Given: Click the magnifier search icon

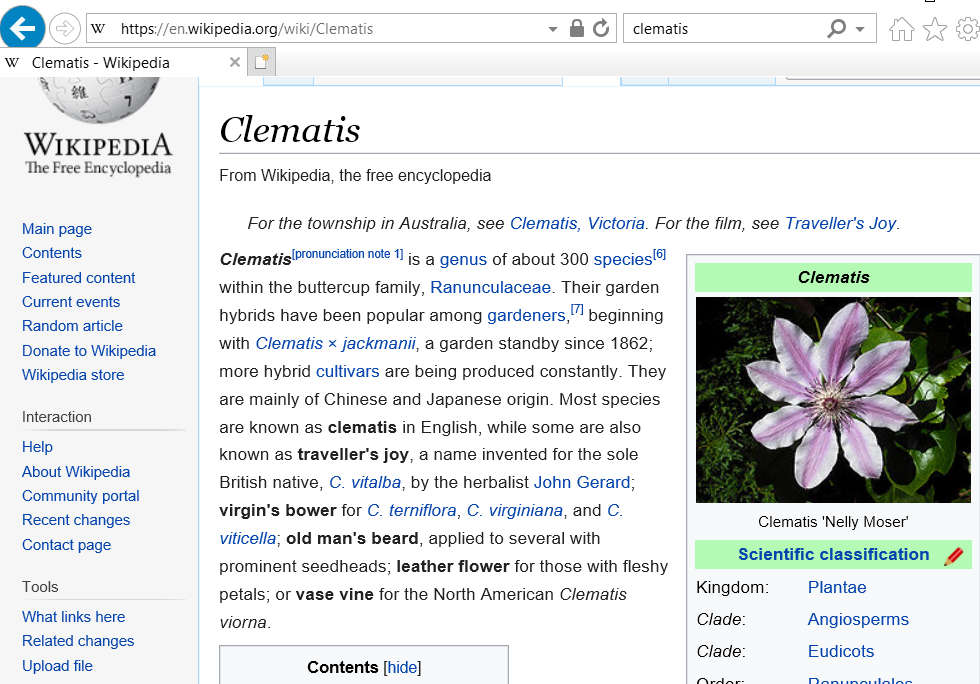Looking at the screenshot, I should [836, 28].
